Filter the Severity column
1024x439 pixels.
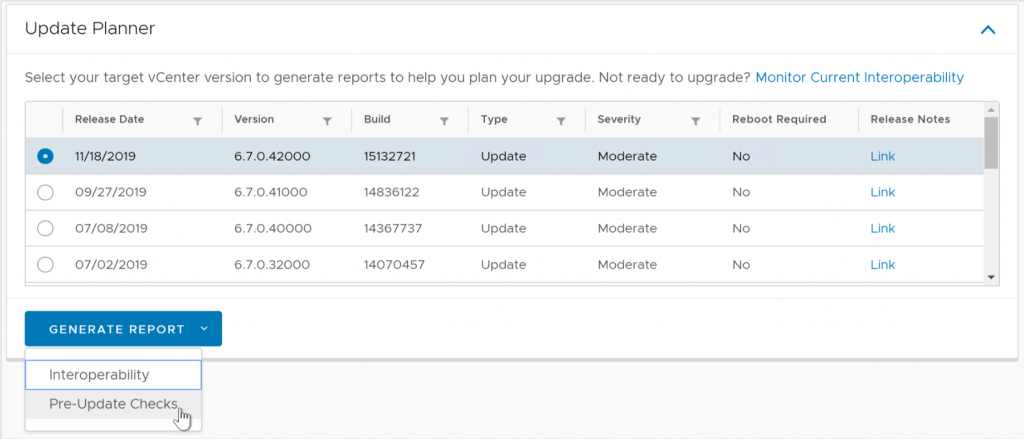point(696,121)
